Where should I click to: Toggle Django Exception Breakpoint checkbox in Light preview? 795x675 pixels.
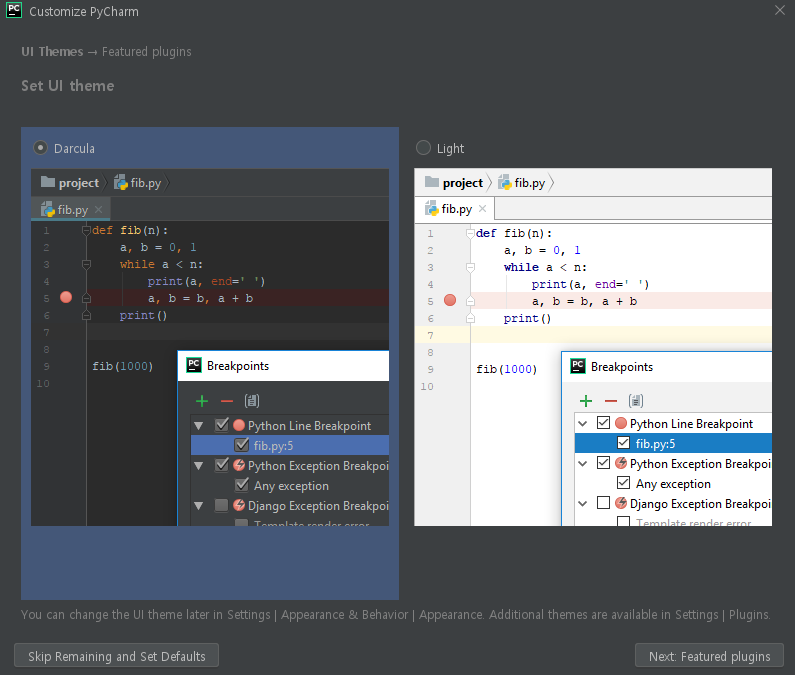point(603,503)
